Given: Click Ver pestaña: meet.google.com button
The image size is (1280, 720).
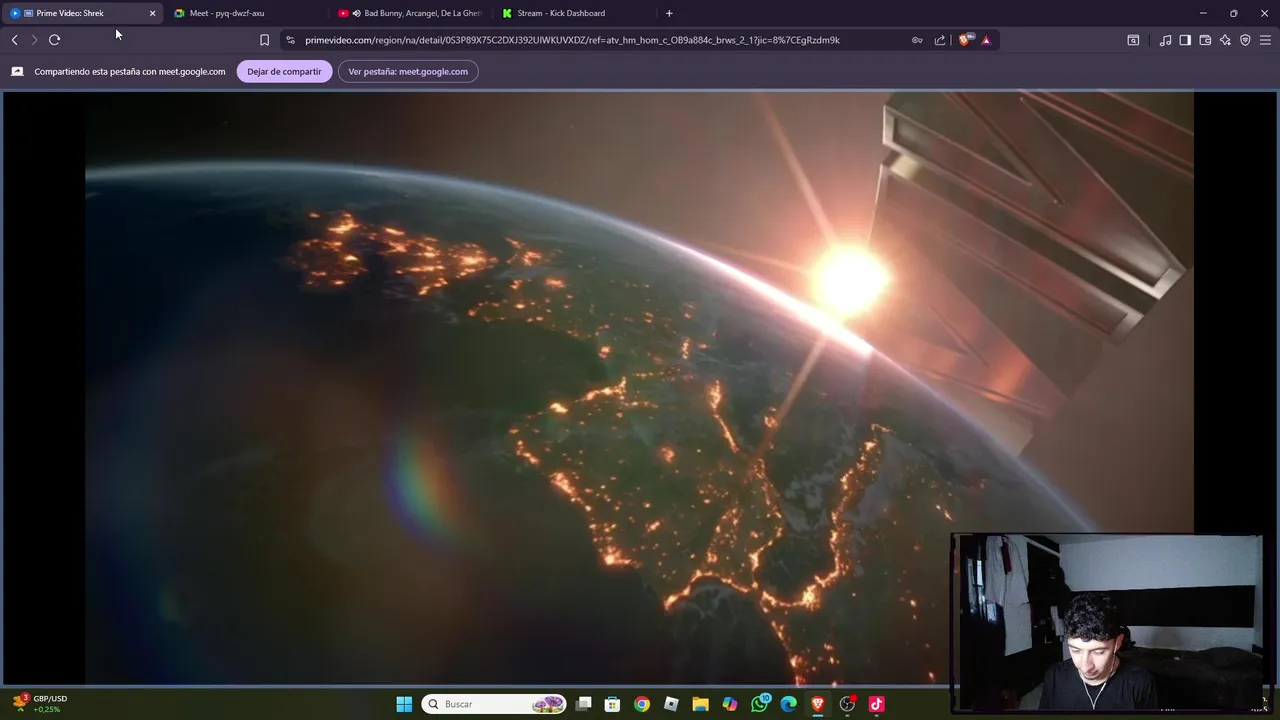Looking at the screenshot, I should (x=408, y=71).
